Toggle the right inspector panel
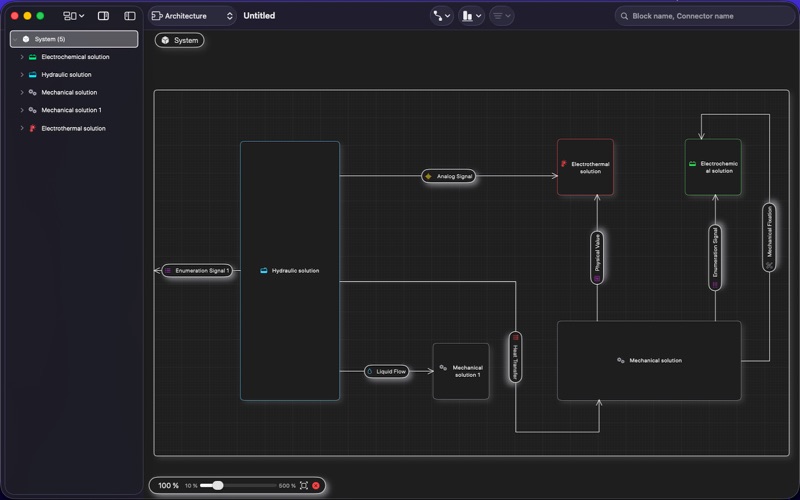 pyautogui.click(x=103, y=16)
